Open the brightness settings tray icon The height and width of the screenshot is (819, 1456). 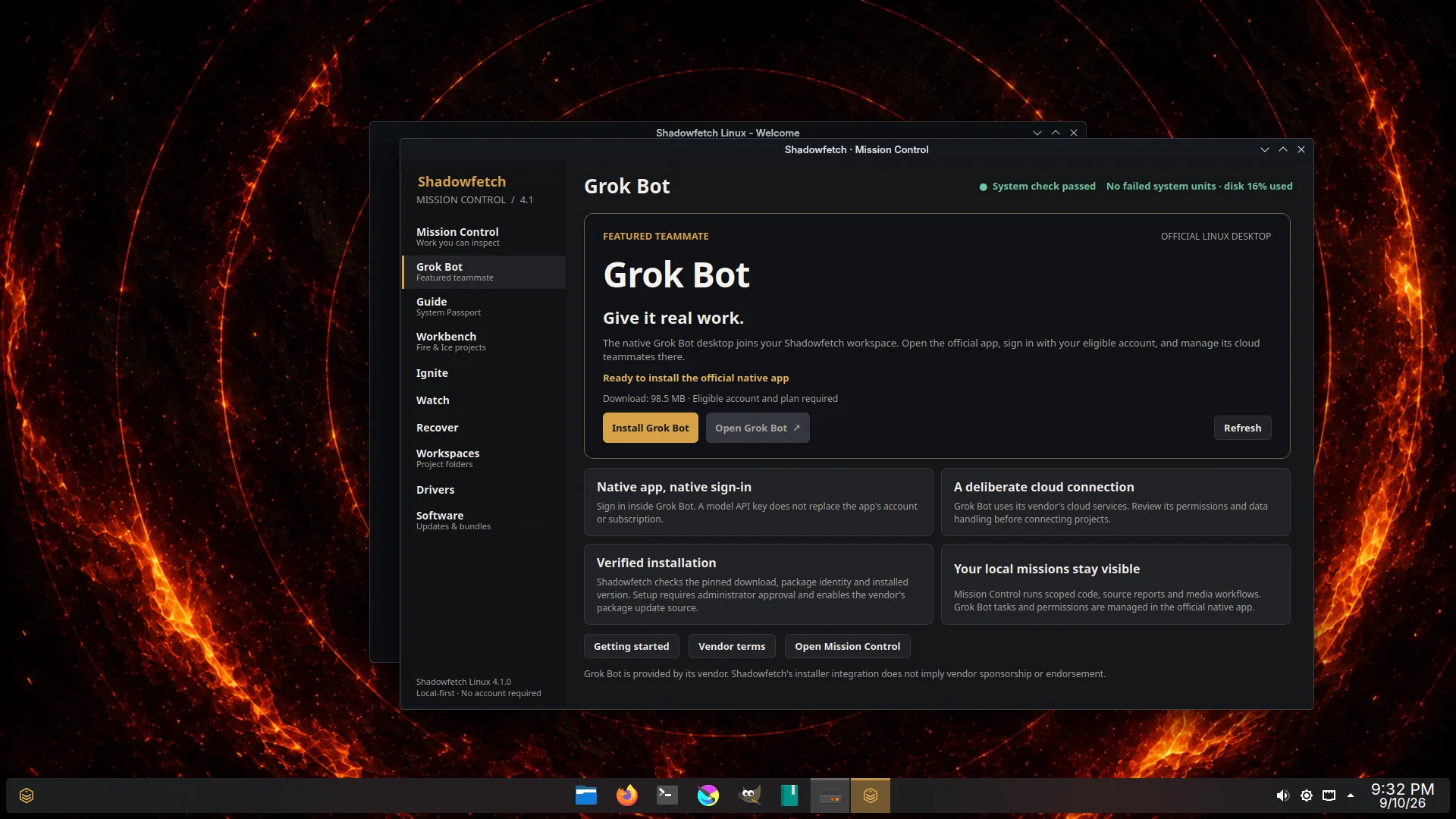pos(1307,795)
